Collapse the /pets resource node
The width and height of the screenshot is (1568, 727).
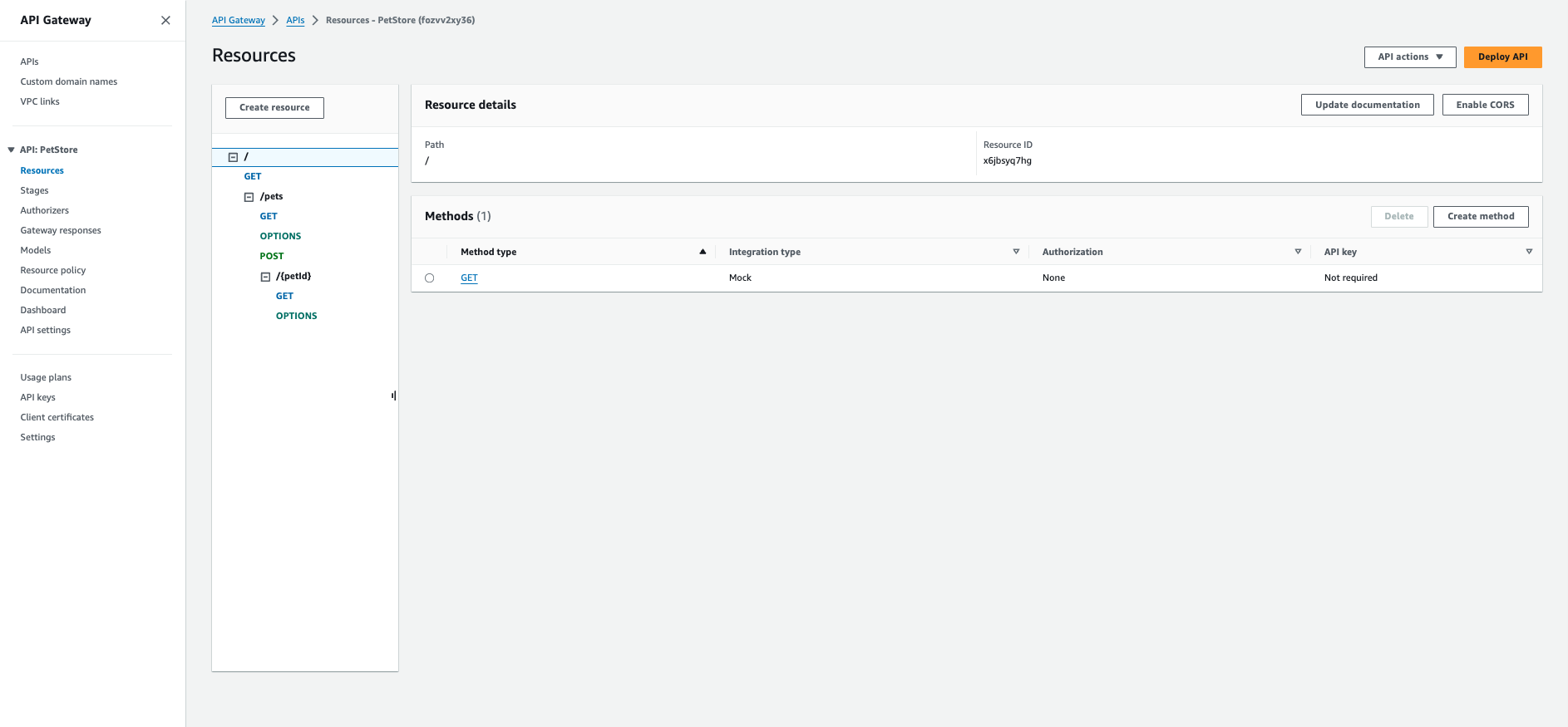(x=249, y=197)
